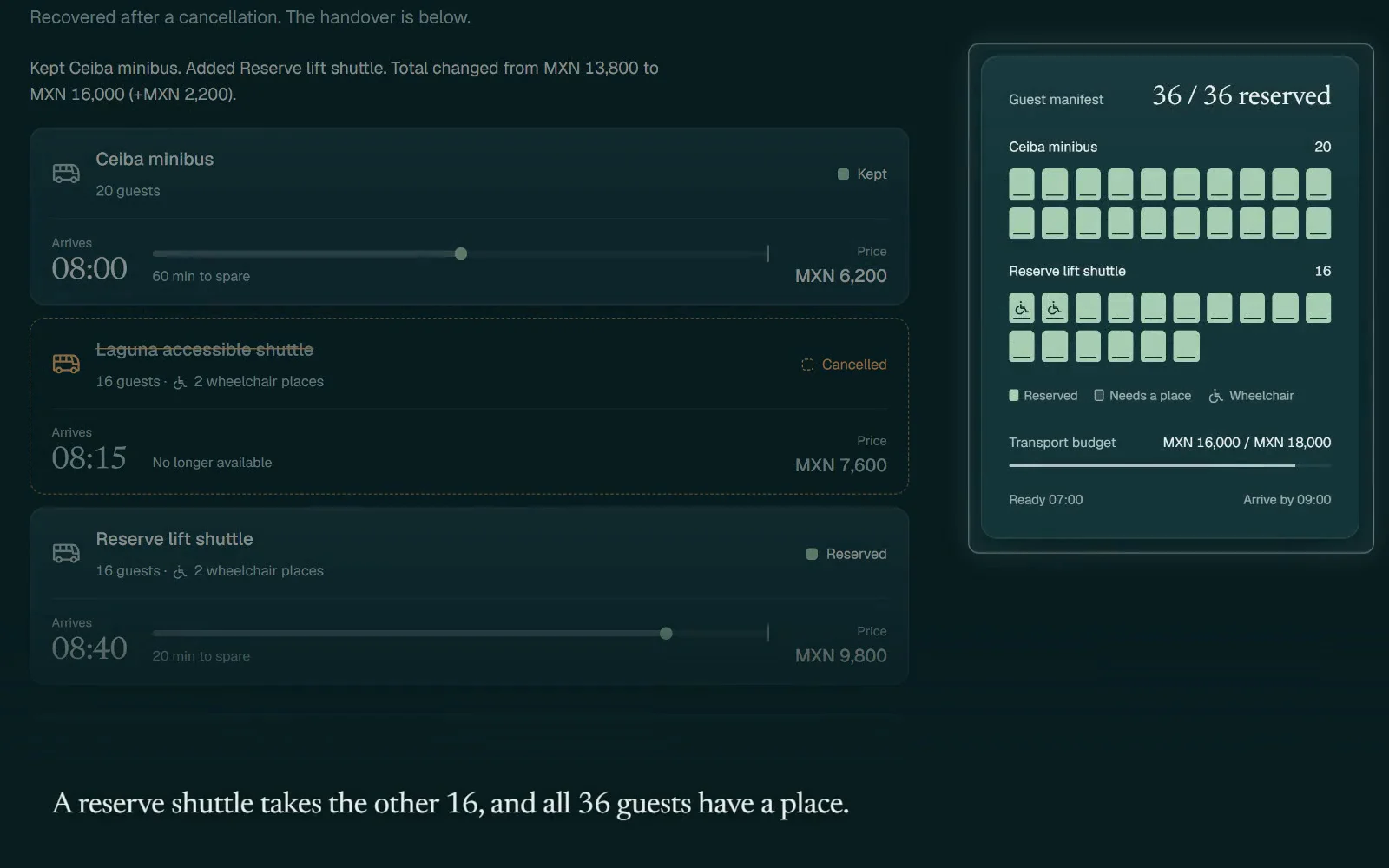Click the 08:40 arrival time
Screen dimensions: 1389x868
tap(89, 648)
